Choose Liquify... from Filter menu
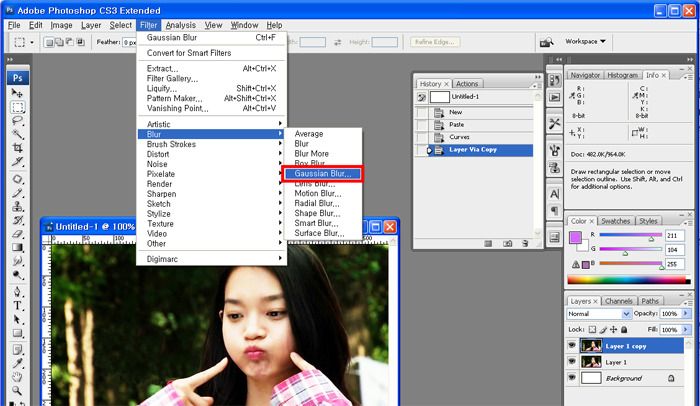Viewport: 700px width, 406px height. 212,88
